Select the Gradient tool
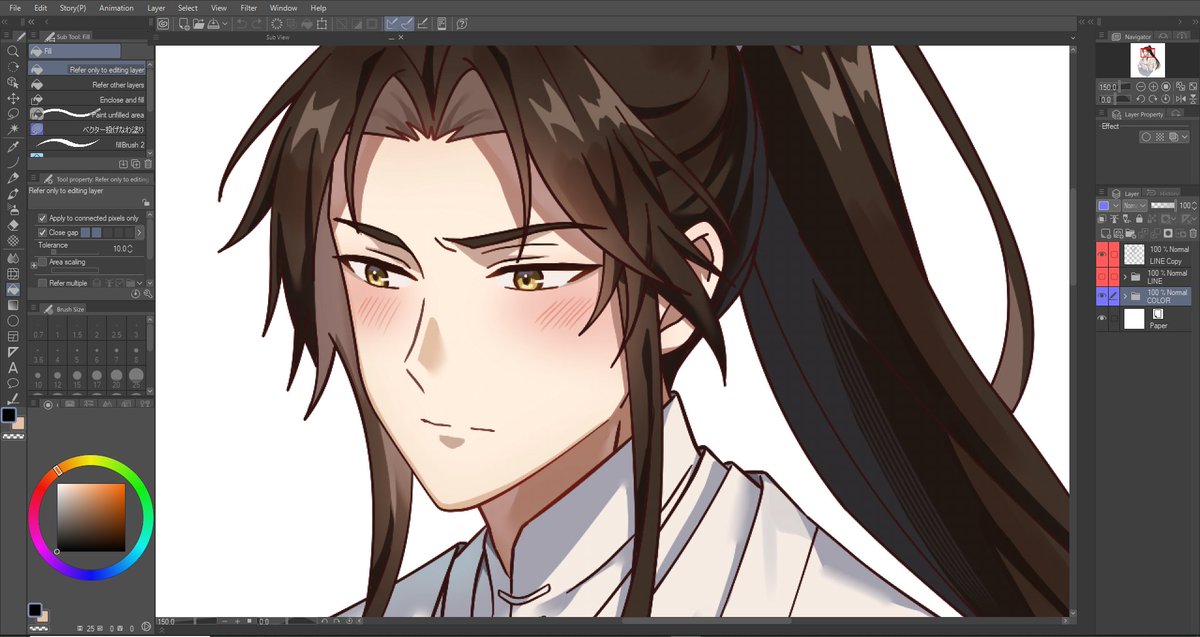 [x=13, y=305]
